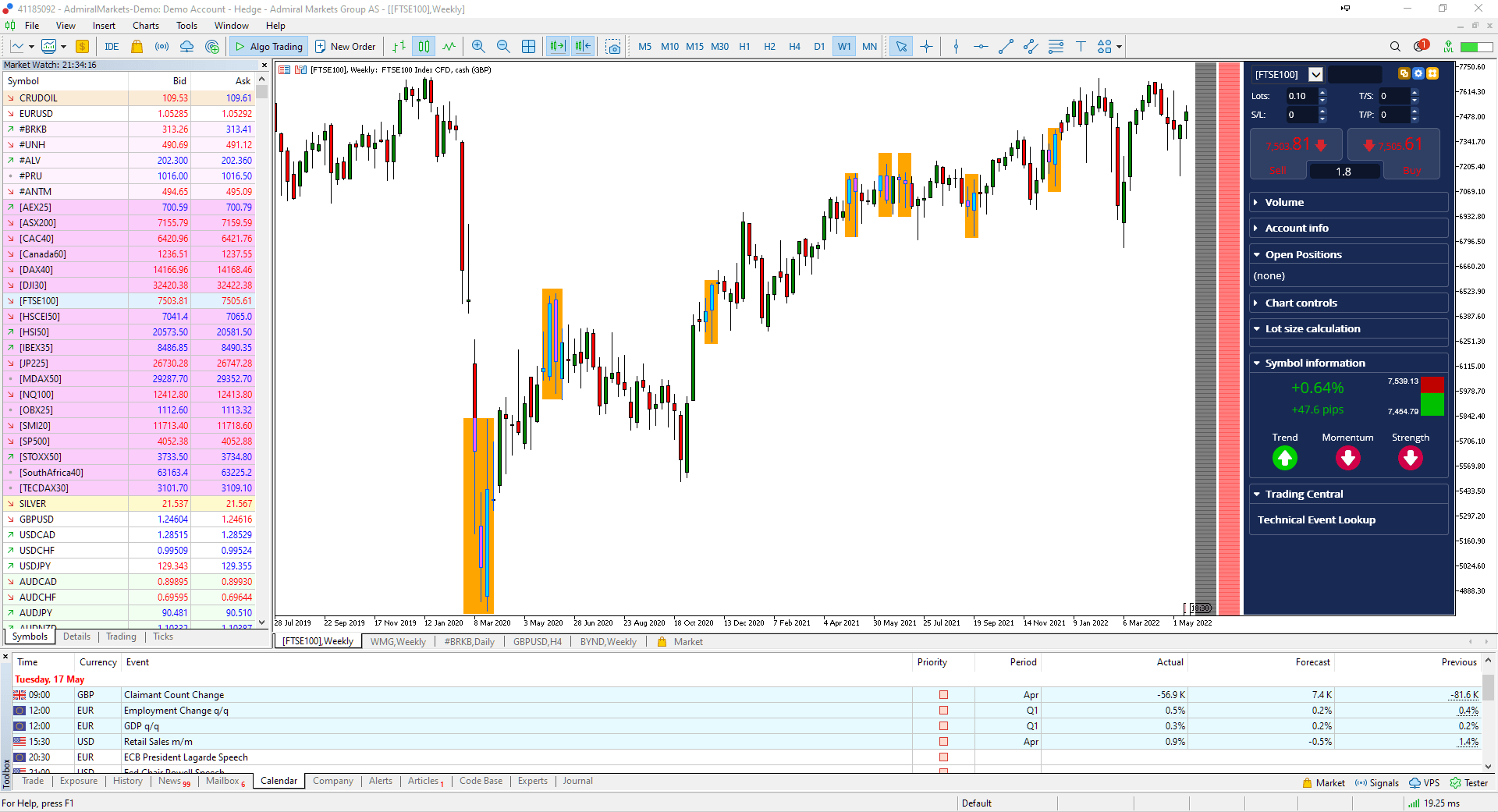Switch chart to bar chart display
The image size is (1498, 812).
(399, 47)
